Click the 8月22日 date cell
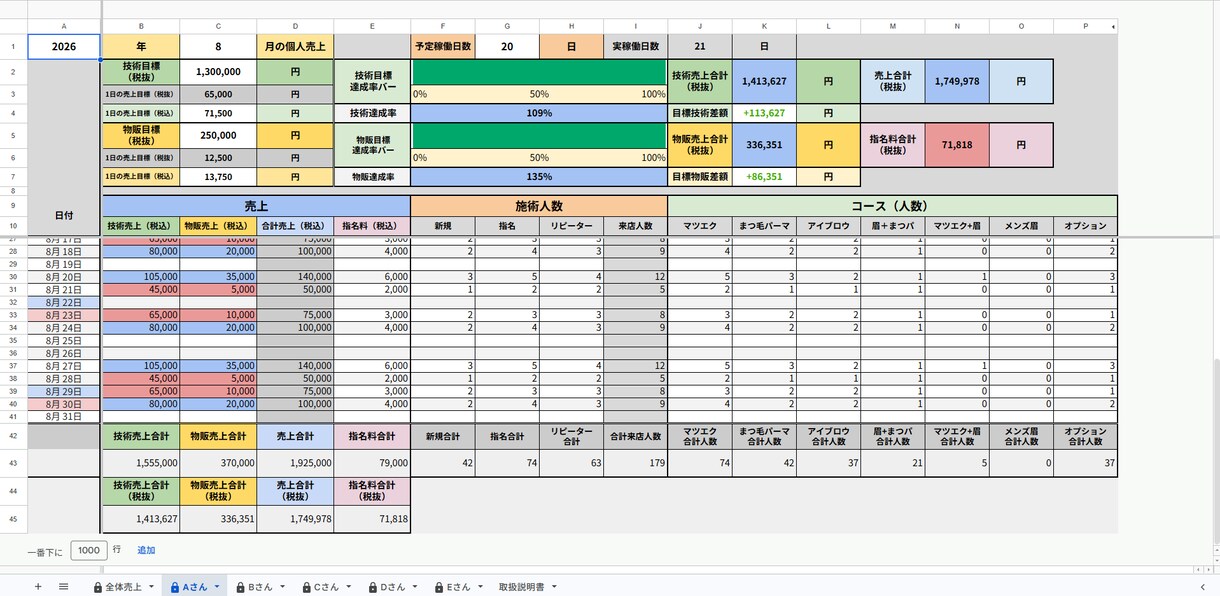The height and width of the screenshot is (596, 1220). tap(64, 302)
